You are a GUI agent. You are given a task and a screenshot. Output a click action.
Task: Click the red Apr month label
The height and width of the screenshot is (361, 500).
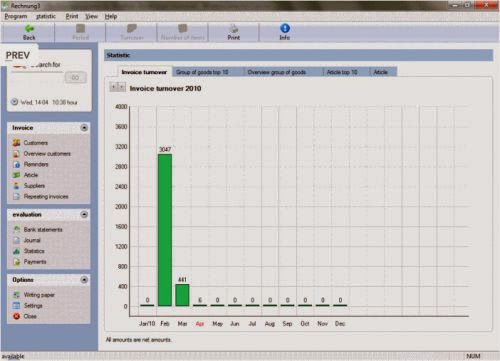pyautogui.click(x=200, y=324)
